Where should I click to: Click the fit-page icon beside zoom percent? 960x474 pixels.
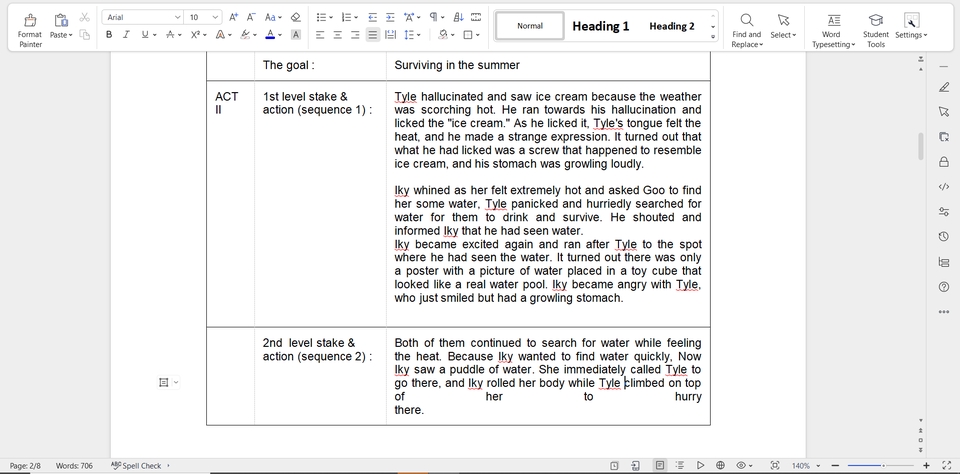pos(774,465)
